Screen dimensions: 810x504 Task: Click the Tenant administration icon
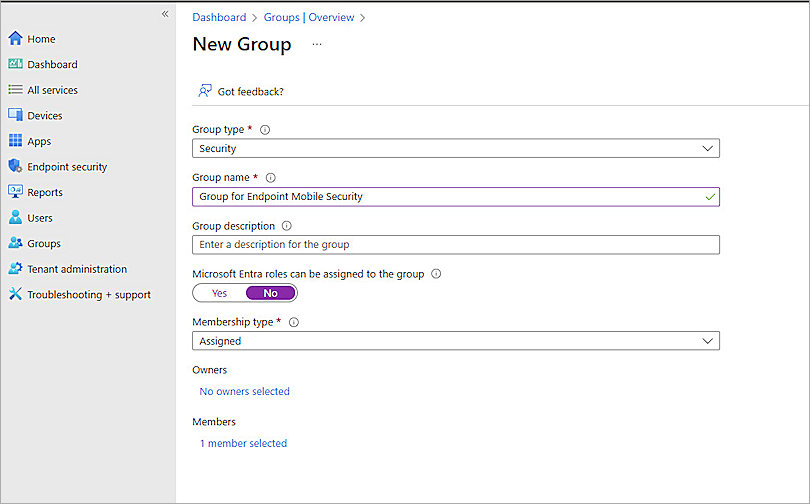[15, 268]
